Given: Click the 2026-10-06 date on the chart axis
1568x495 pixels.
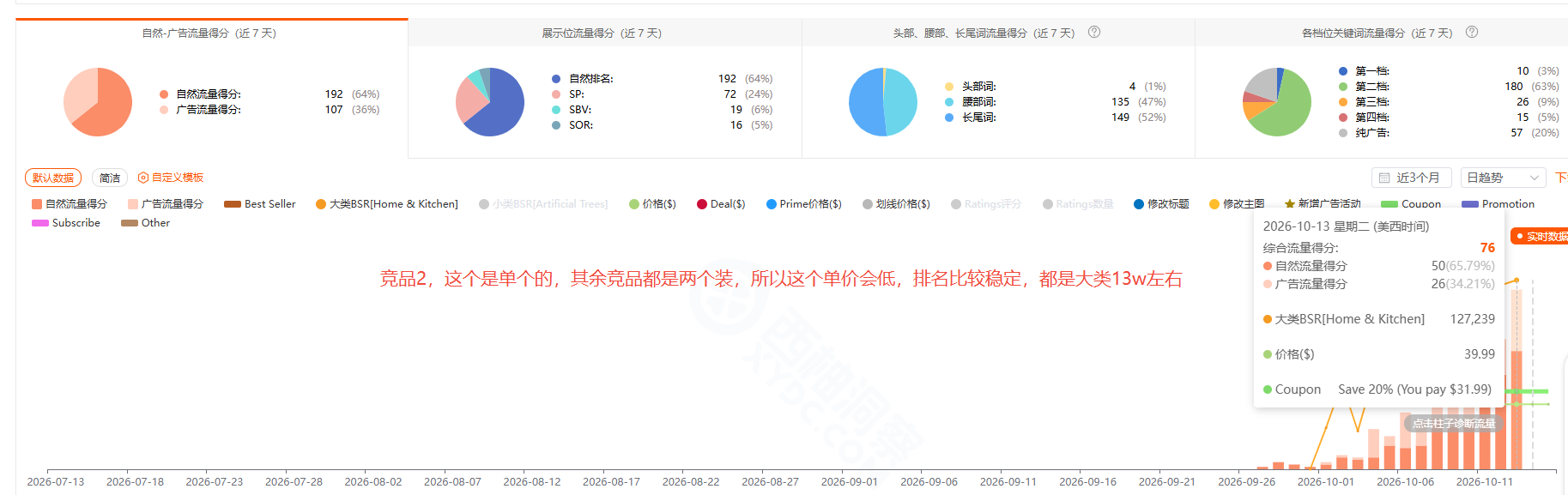Looking at the screenshot, I should tap(1406, 482).
